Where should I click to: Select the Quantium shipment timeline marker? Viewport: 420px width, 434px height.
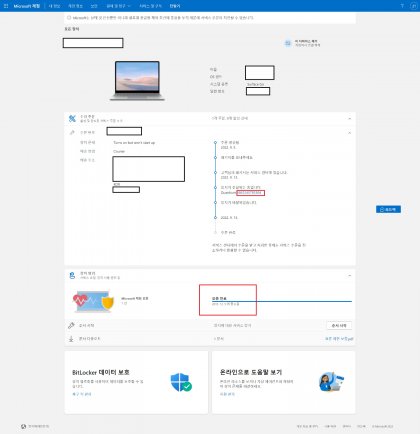(x=215, y=188)
